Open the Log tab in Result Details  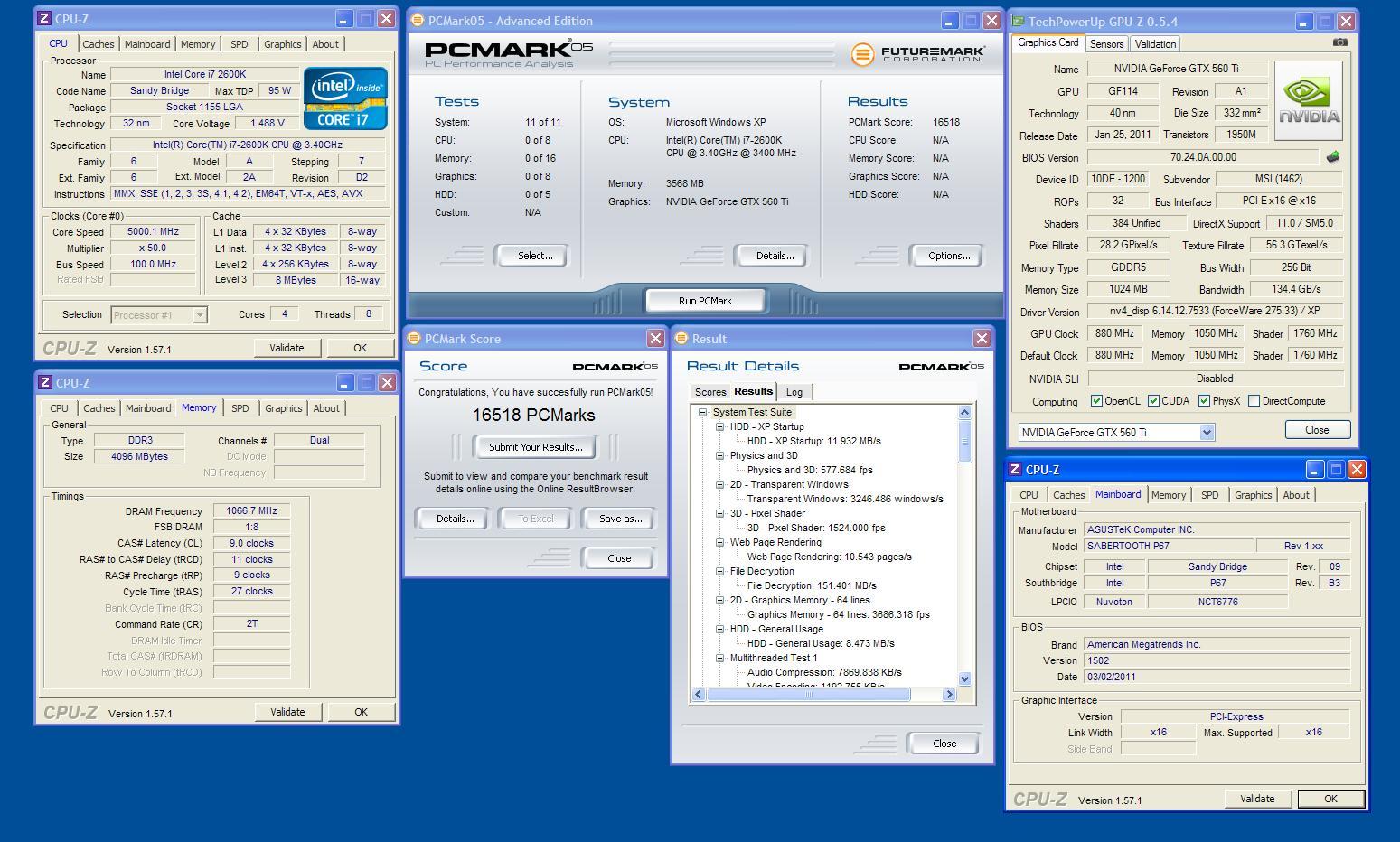coord(794,392)
